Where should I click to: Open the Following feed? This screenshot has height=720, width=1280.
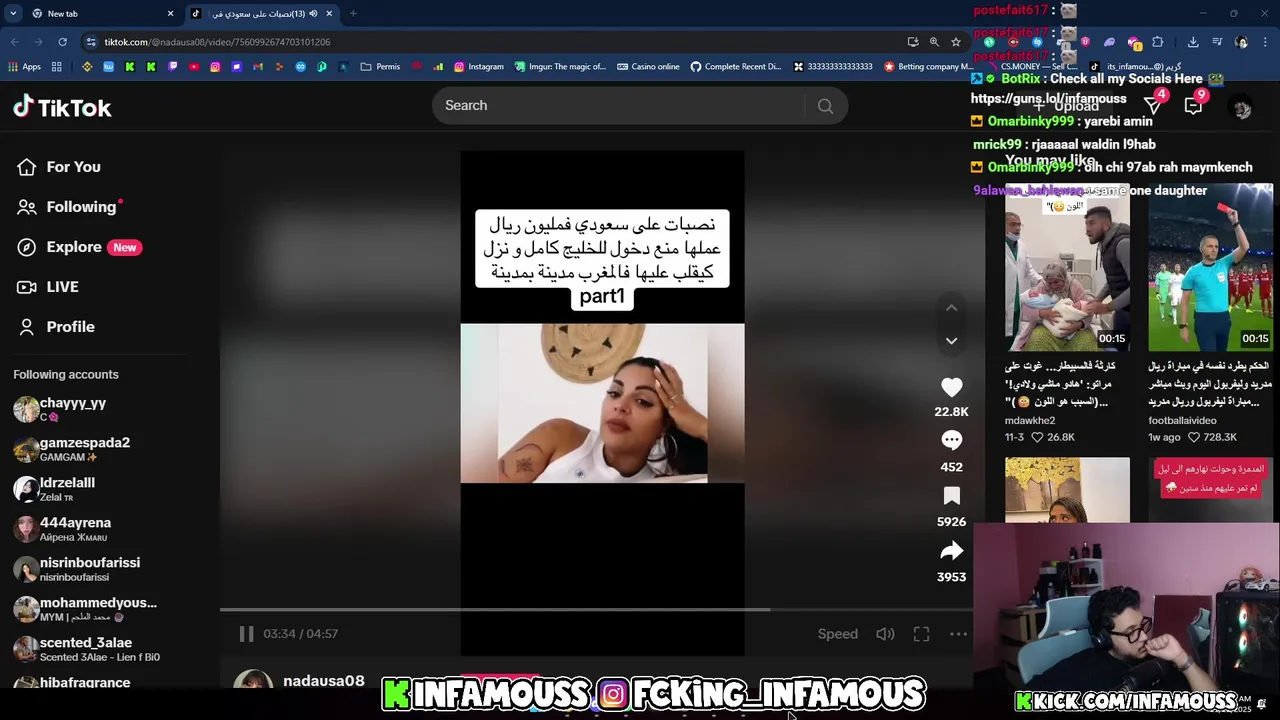pyautogui.click(x=68, y=207)
